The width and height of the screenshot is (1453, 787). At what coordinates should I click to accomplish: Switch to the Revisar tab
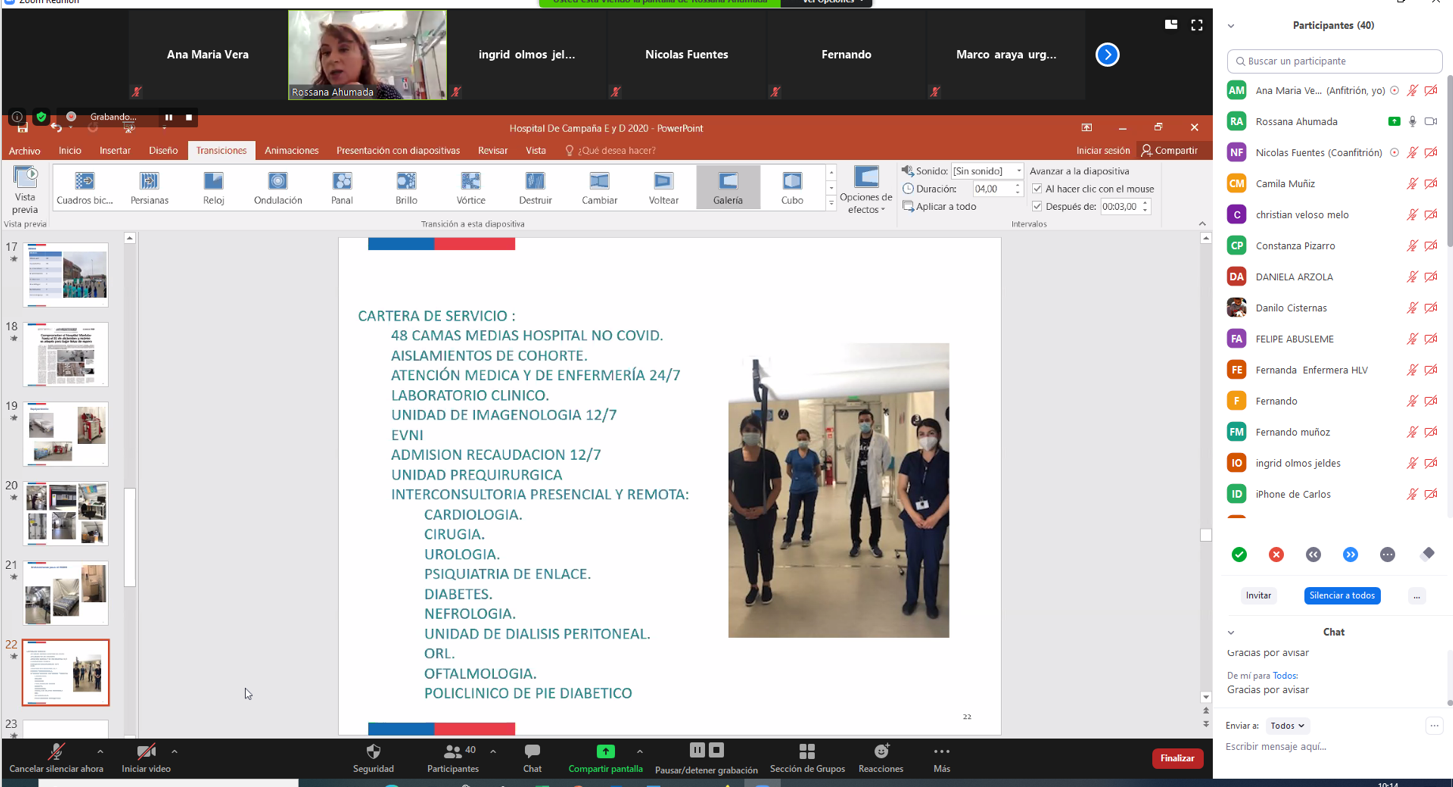click(492, 151)
